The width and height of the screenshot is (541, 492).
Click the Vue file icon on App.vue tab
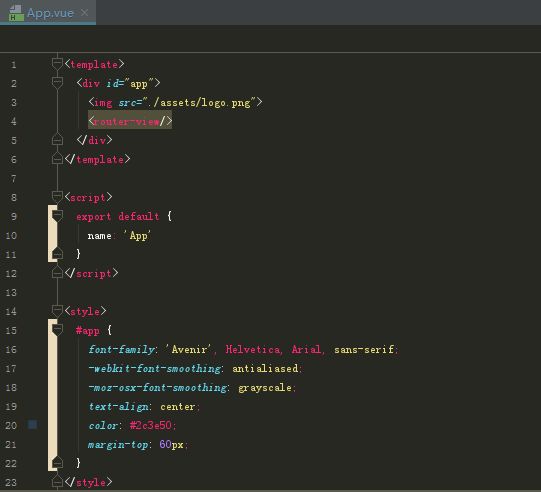point(16,13)
